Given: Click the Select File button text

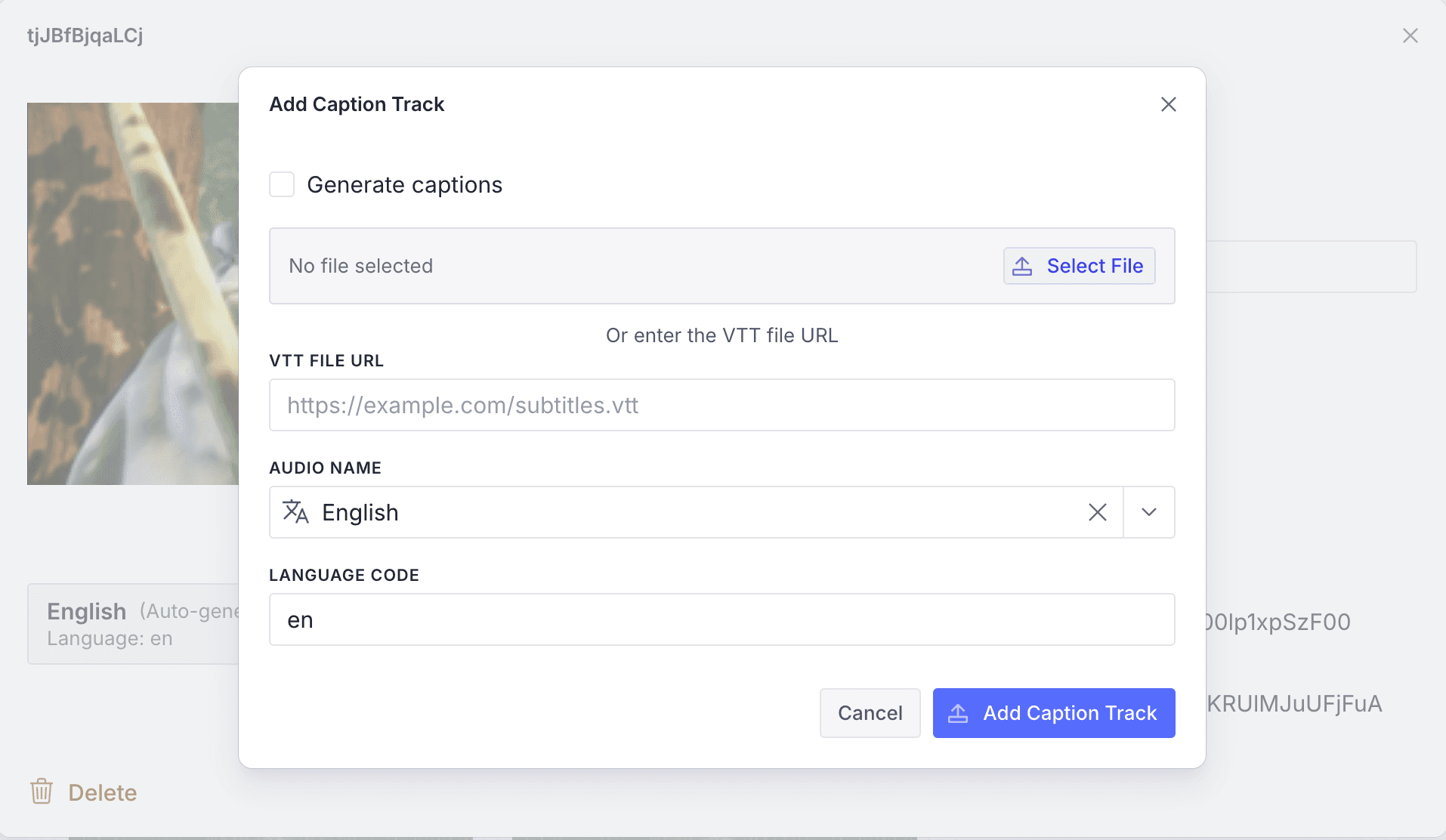Looking at the screenshot, I should pyautogui.click(x=1095, y=266).
